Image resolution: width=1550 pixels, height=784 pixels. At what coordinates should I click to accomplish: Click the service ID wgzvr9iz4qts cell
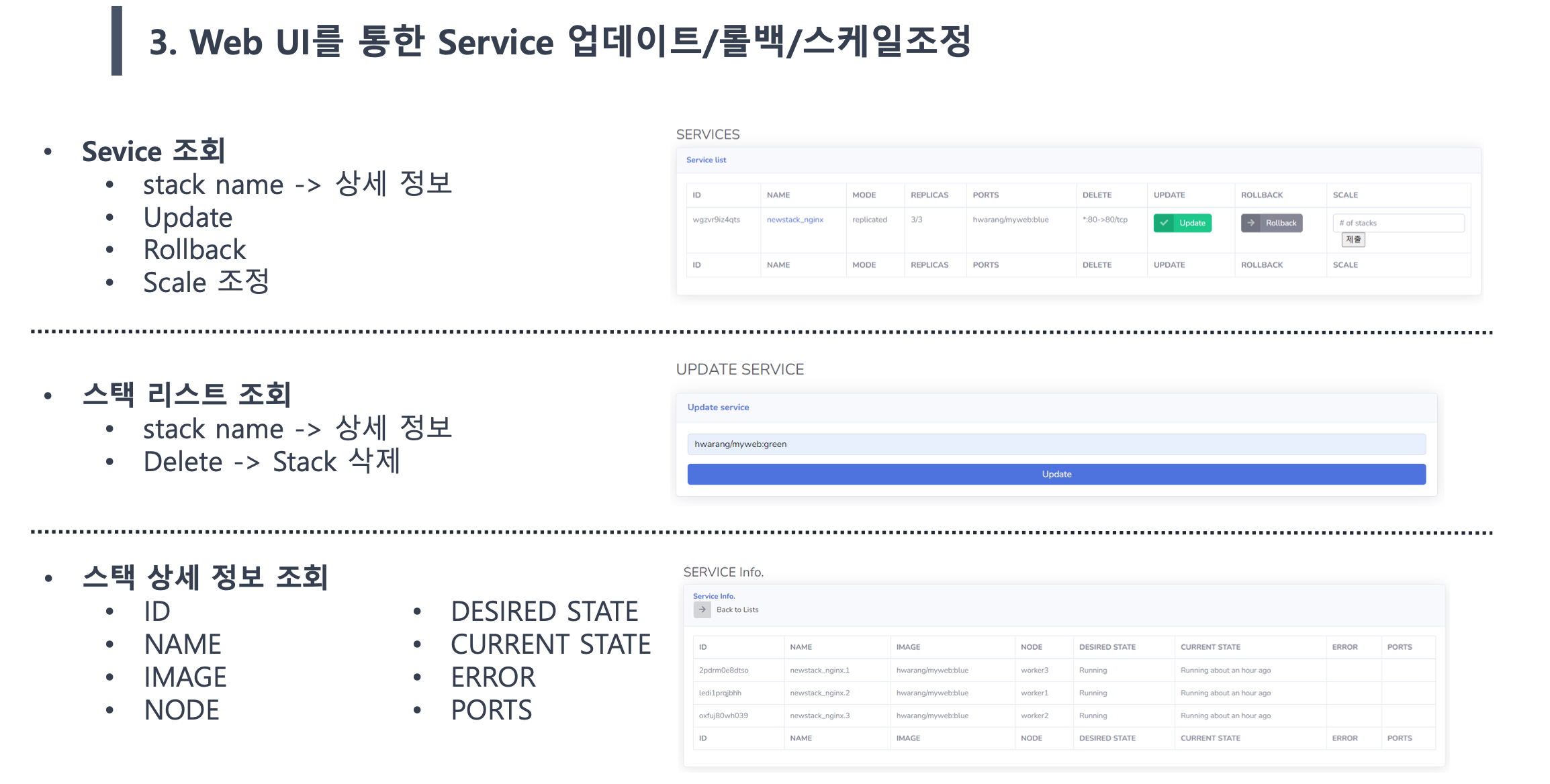(x=716, y=219)
